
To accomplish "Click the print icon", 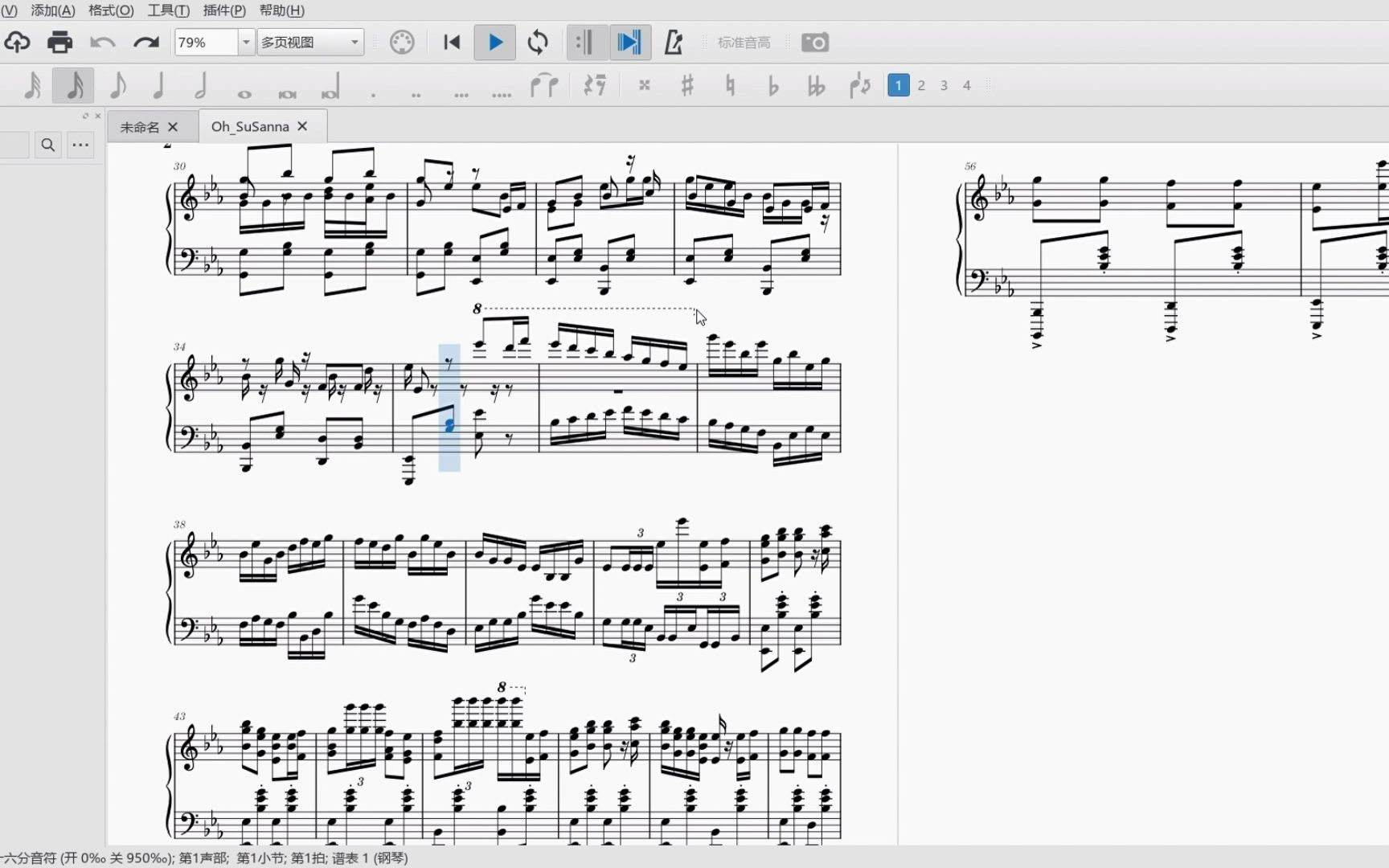I will (59, 42).
